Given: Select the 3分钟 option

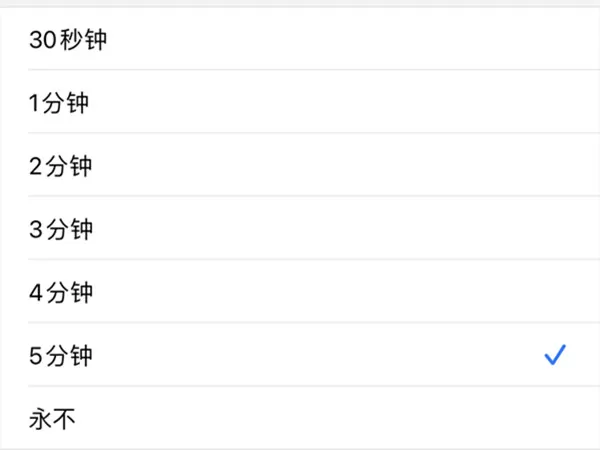Looking at the screenshot, I should 300,228.
